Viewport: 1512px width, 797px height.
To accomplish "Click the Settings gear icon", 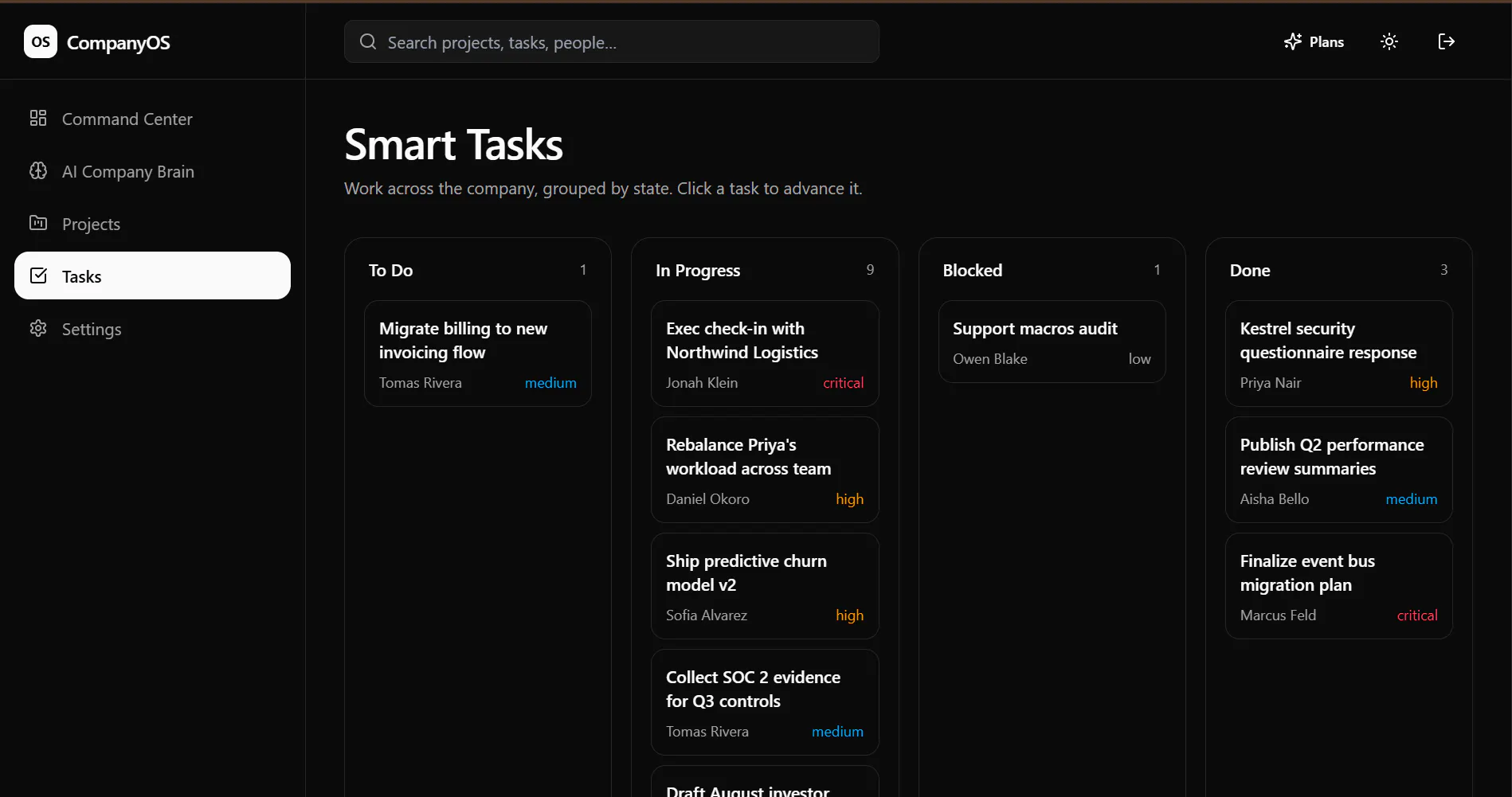I will (x=38, y=328).
